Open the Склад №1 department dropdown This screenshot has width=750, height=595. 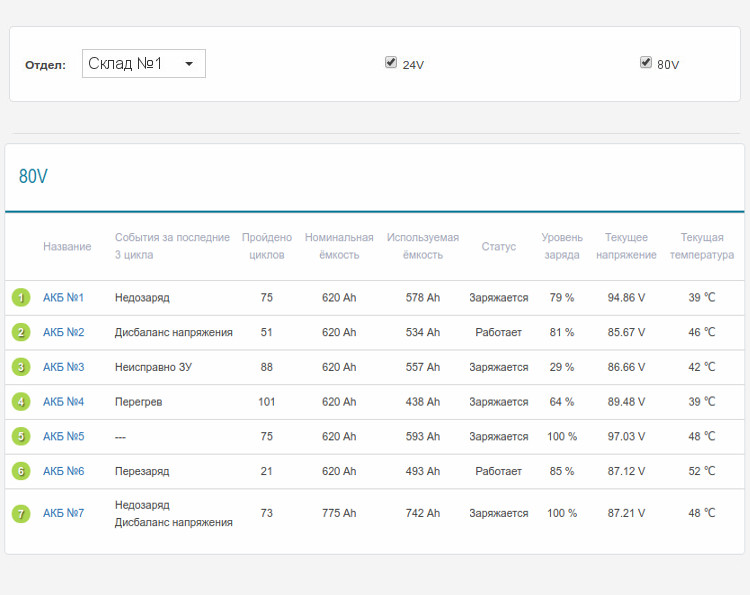click(x=143, y=63)
